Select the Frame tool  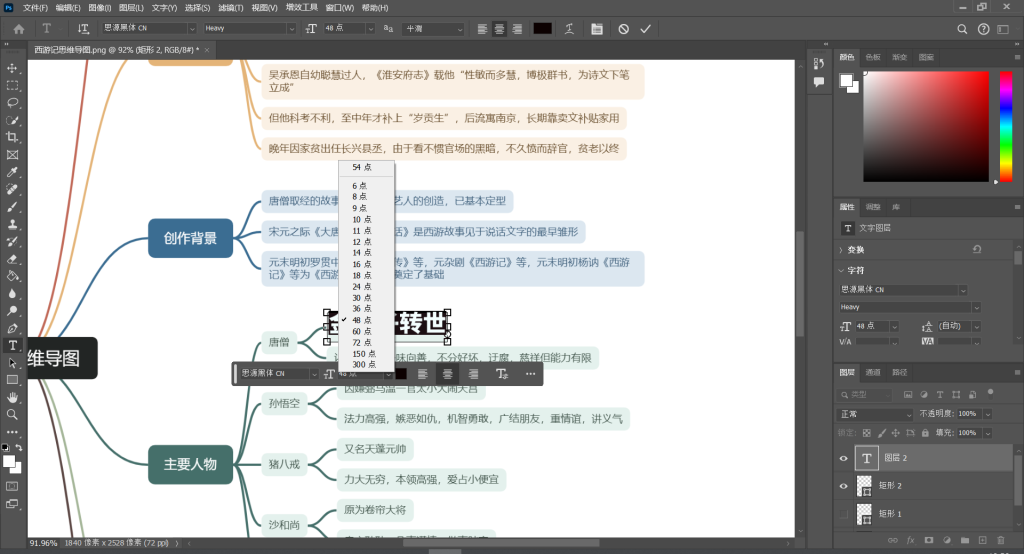[12, 155]
